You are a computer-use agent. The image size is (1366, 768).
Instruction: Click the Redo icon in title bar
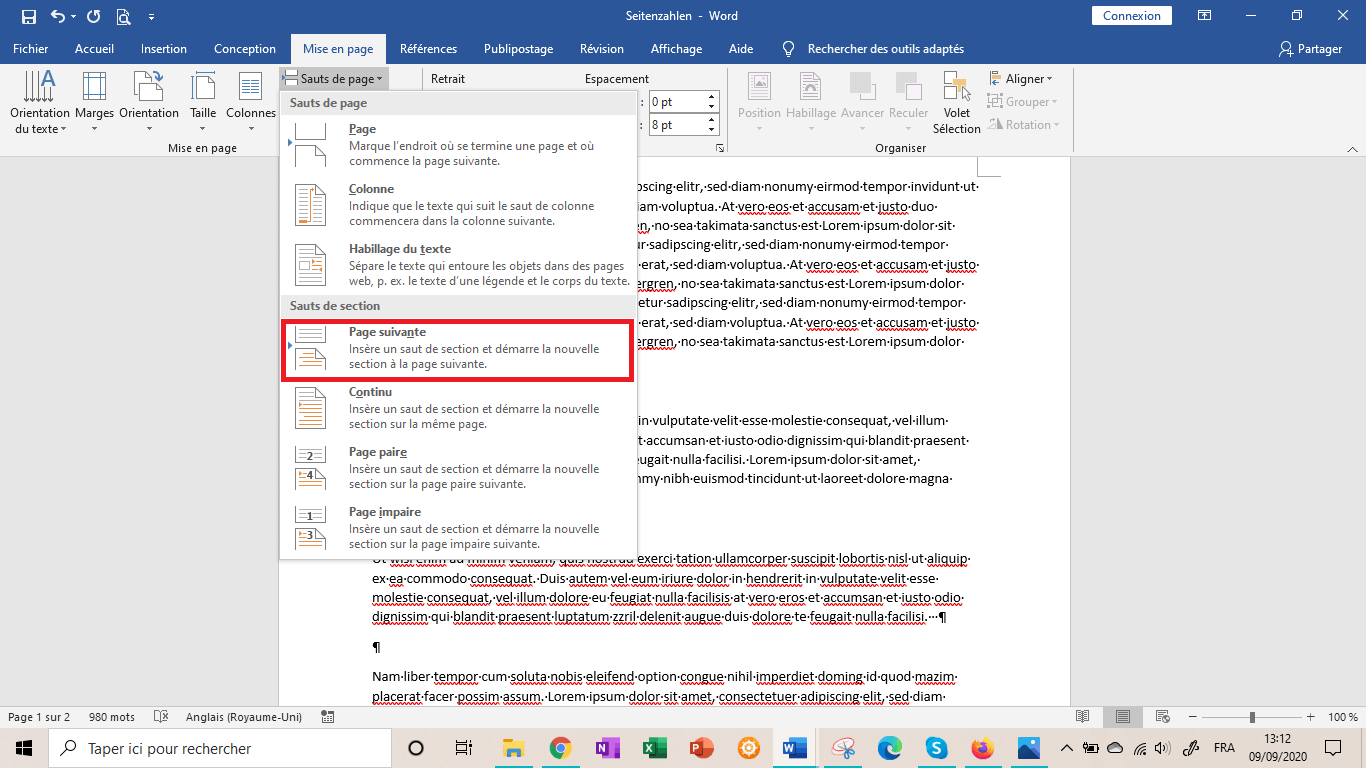point(94,16)
